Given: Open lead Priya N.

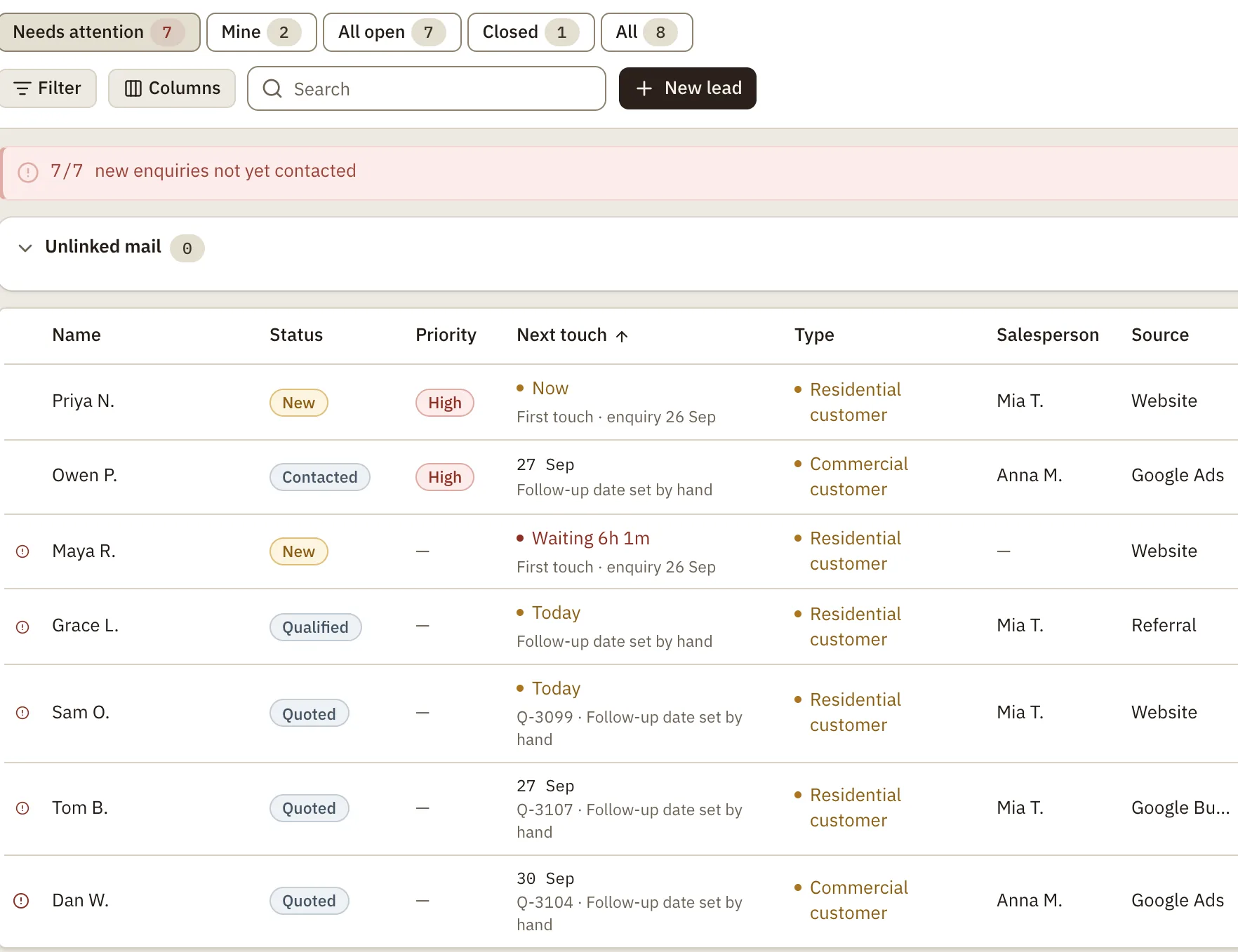Looking at the screenshot, I should point(83,401).
